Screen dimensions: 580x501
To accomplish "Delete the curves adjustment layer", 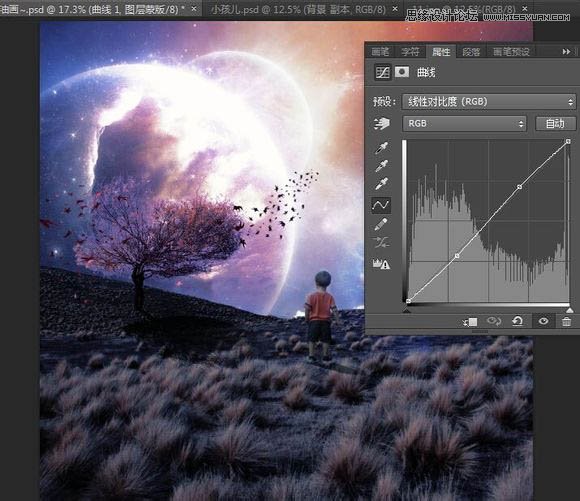I will (566, 321).
